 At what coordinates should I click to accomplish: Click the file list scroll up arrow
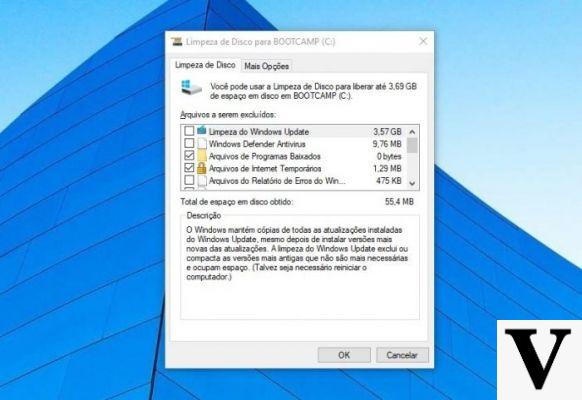coord(412,132)
